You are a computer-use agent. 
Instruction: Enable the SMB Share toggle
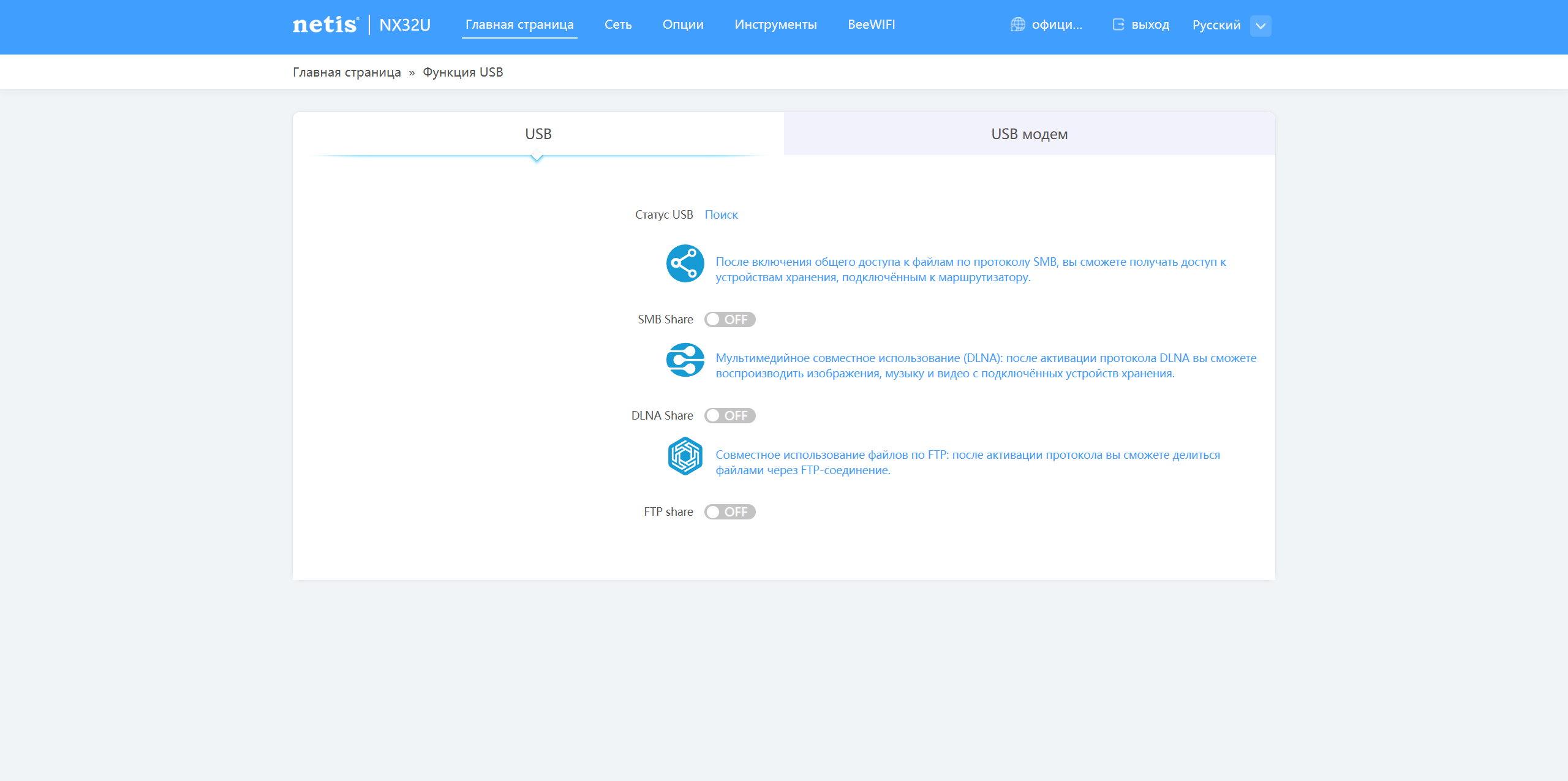pos(729,320)
